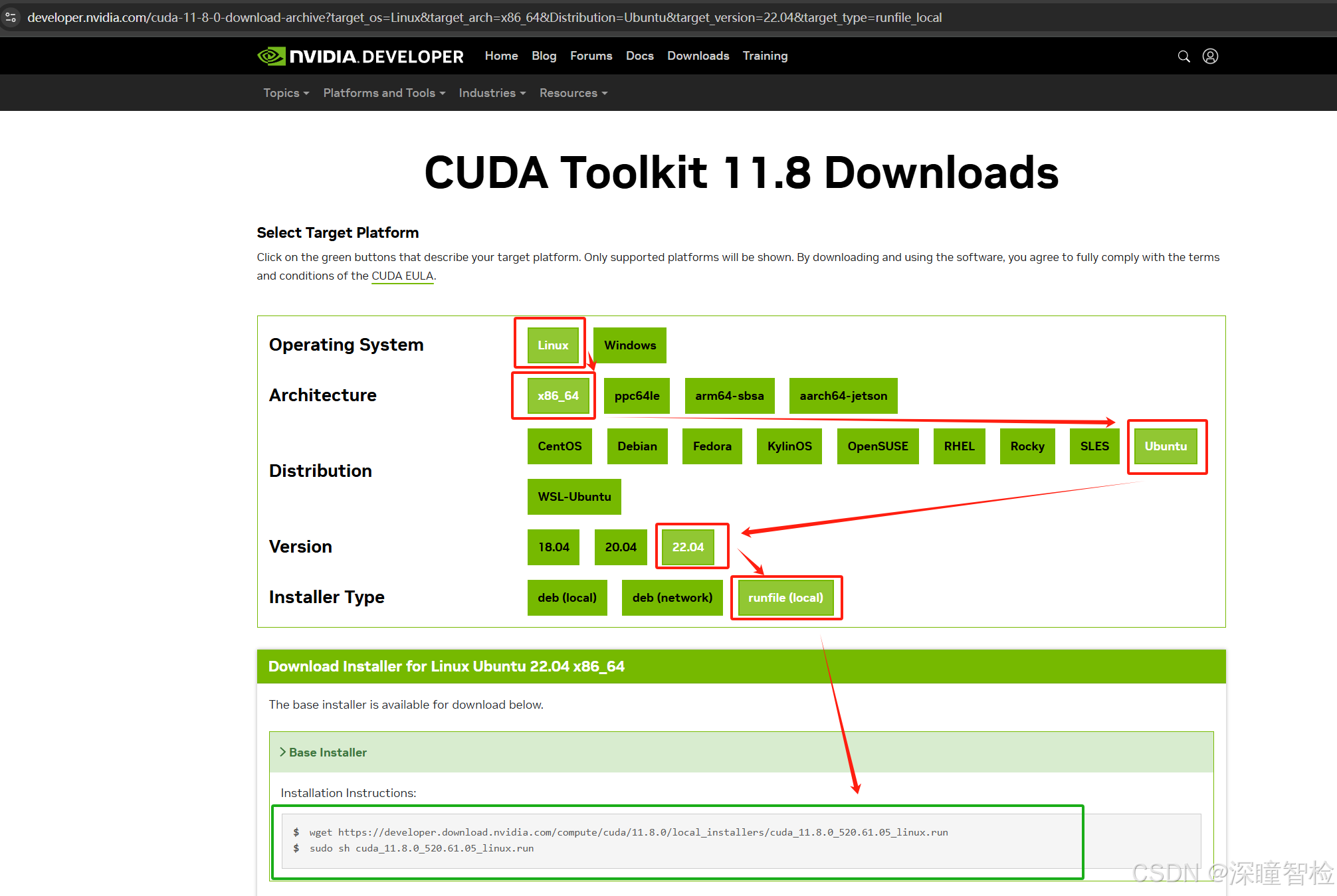
Task: Click the Distribution row label
Action: coord(320,471)
